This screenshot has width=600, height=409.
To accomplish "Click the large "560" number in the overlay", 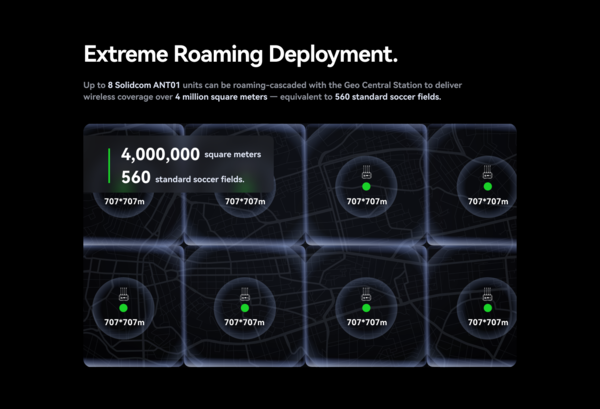I will pyautogui.click(x=136, y=177).
